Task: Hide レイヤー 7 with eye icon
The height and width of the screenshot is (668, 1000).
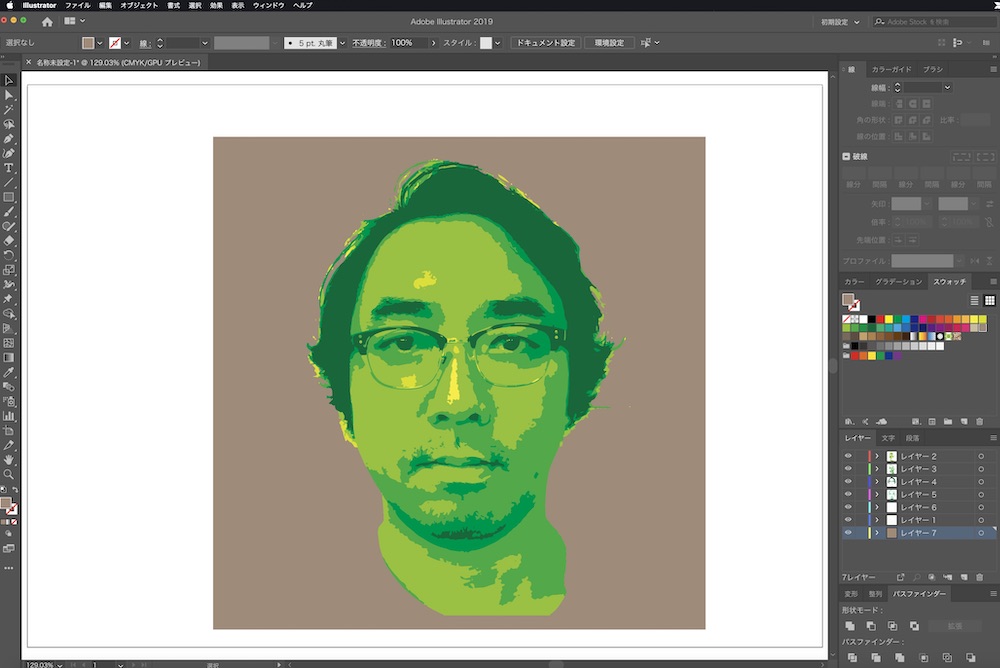Action: [848, 534]
